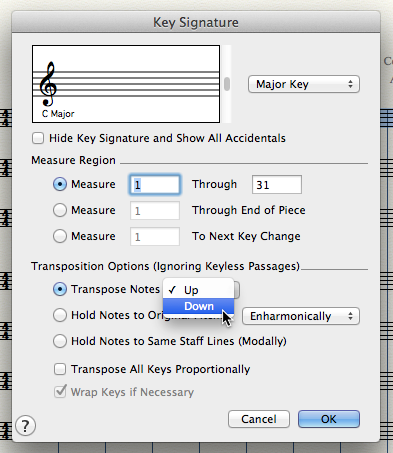
Task: Select Measure Through End of Piece radio
Action: pos(60,210)
